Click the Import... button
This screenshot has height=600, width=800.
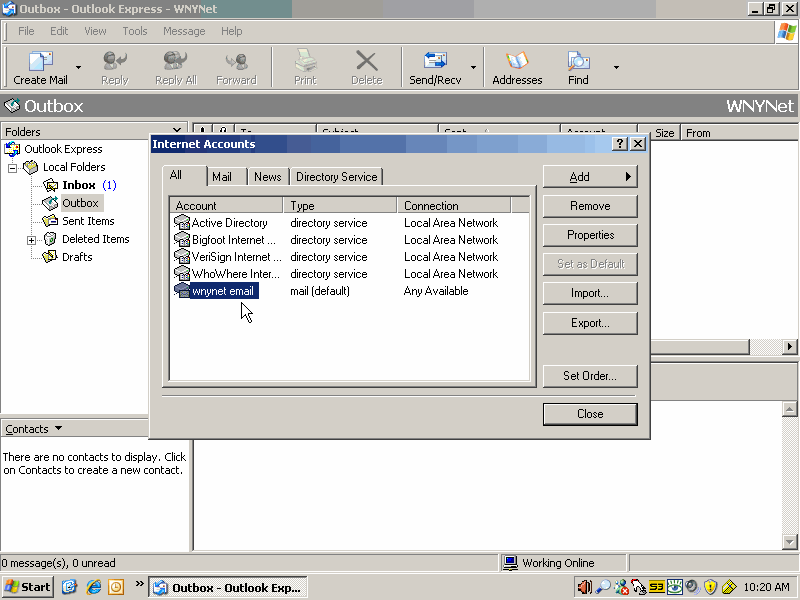click(590, 293)
